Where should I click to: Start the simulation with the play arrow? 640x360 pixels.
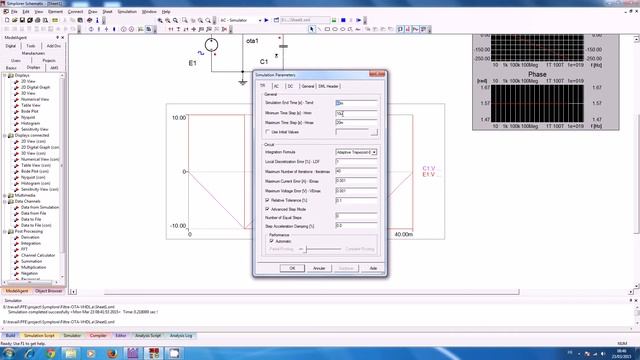pyautogui.click(x=267, y=20)
